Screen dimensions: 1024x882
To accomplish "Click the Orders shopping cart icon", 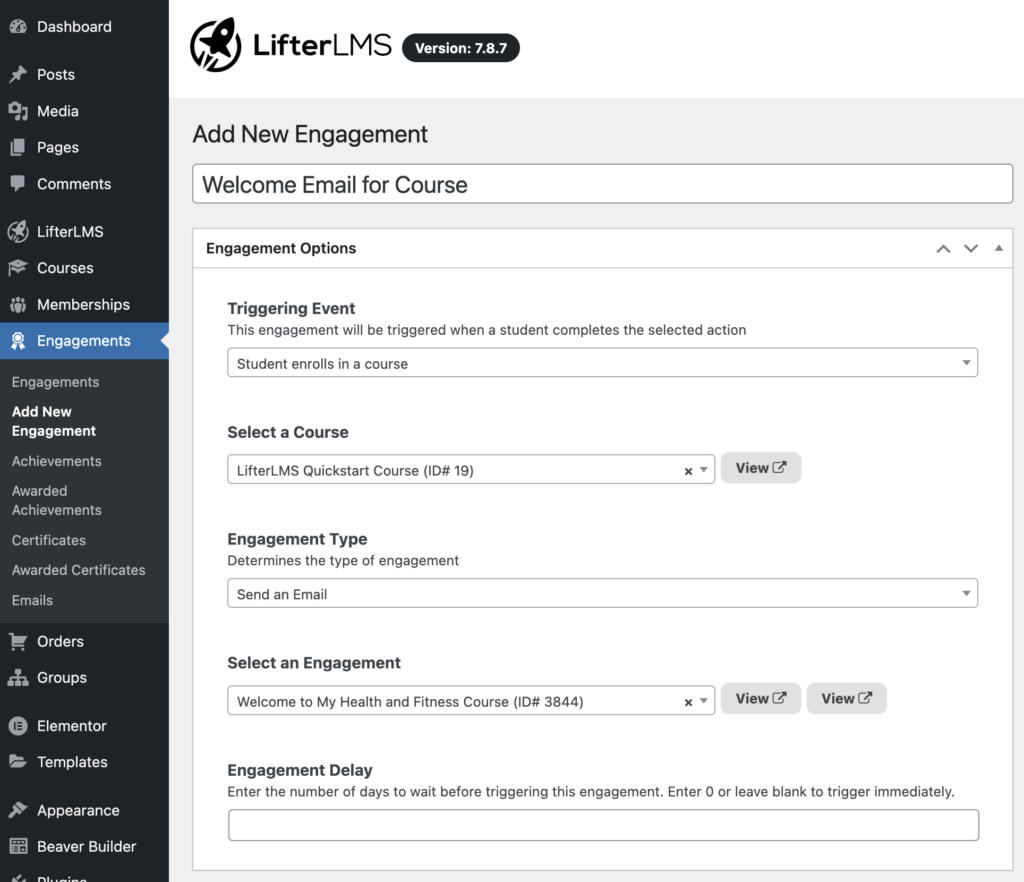I will (18, 642).
